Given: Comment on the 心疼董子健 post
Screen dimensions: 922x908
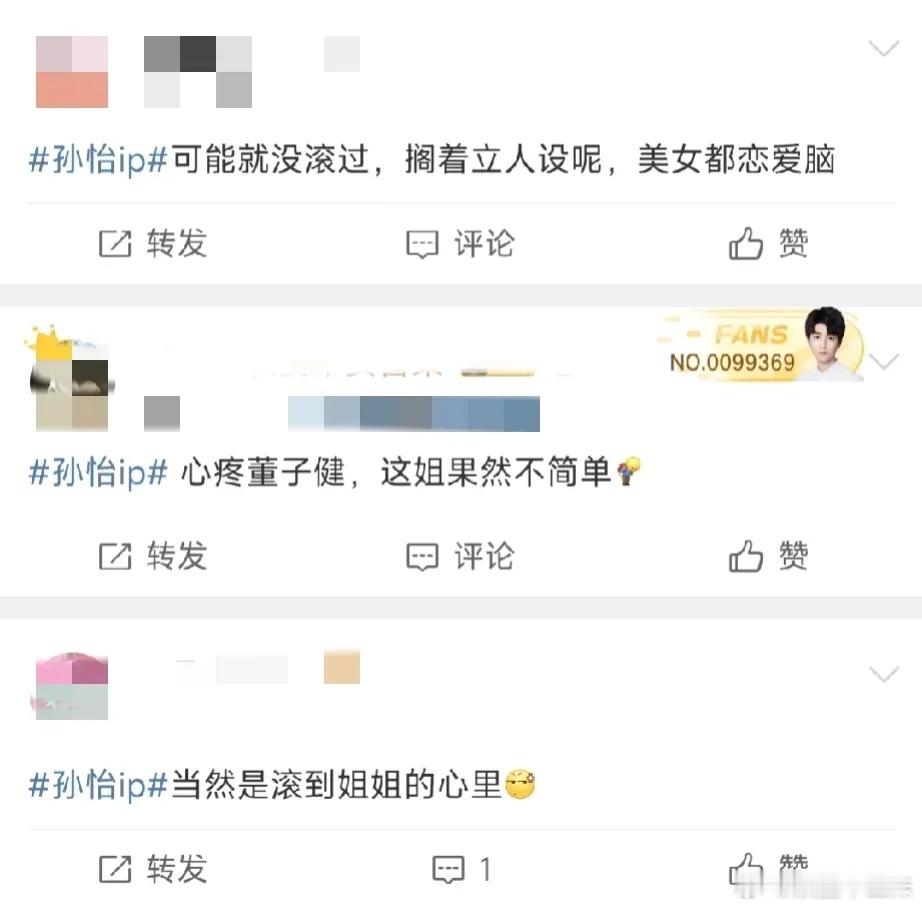Looking at the screenshot, I should (460, 556).
